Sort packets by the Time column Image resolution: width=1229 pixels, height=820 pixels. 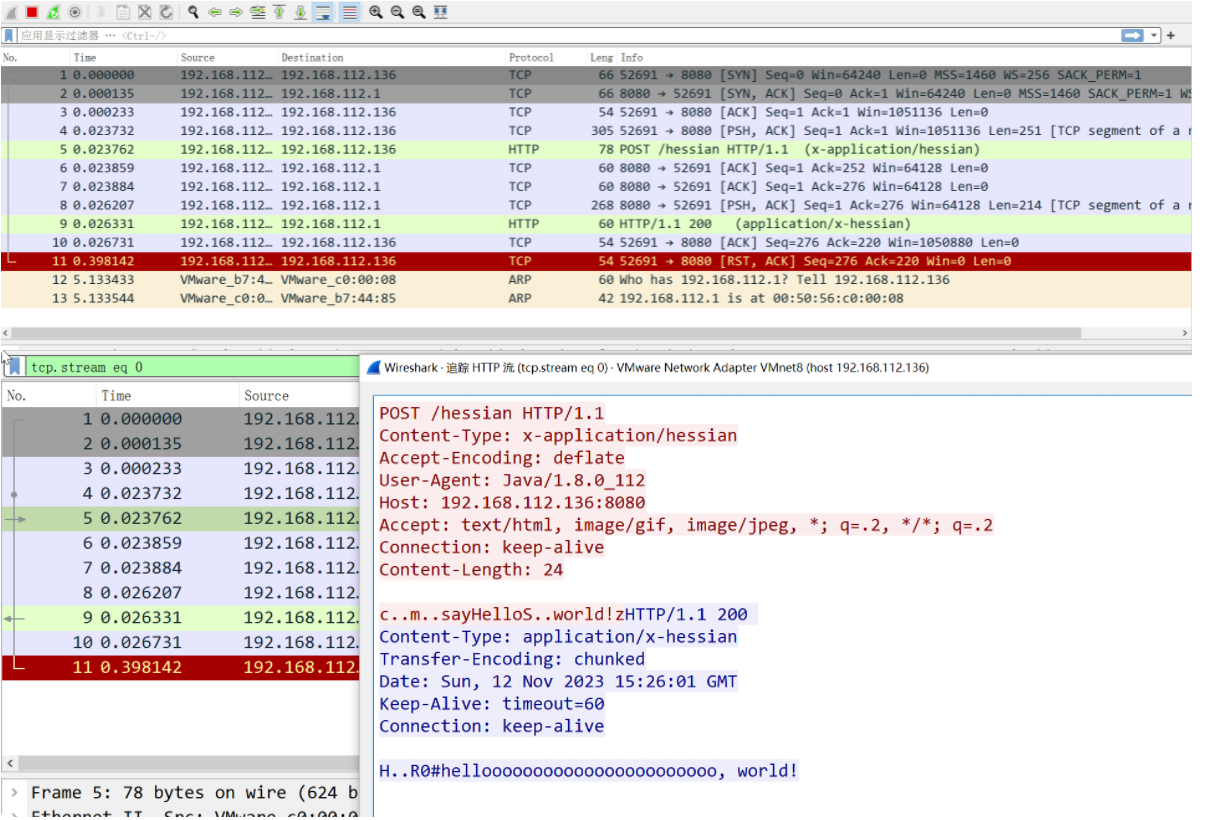pyautogui.click(x=85, y=57)
